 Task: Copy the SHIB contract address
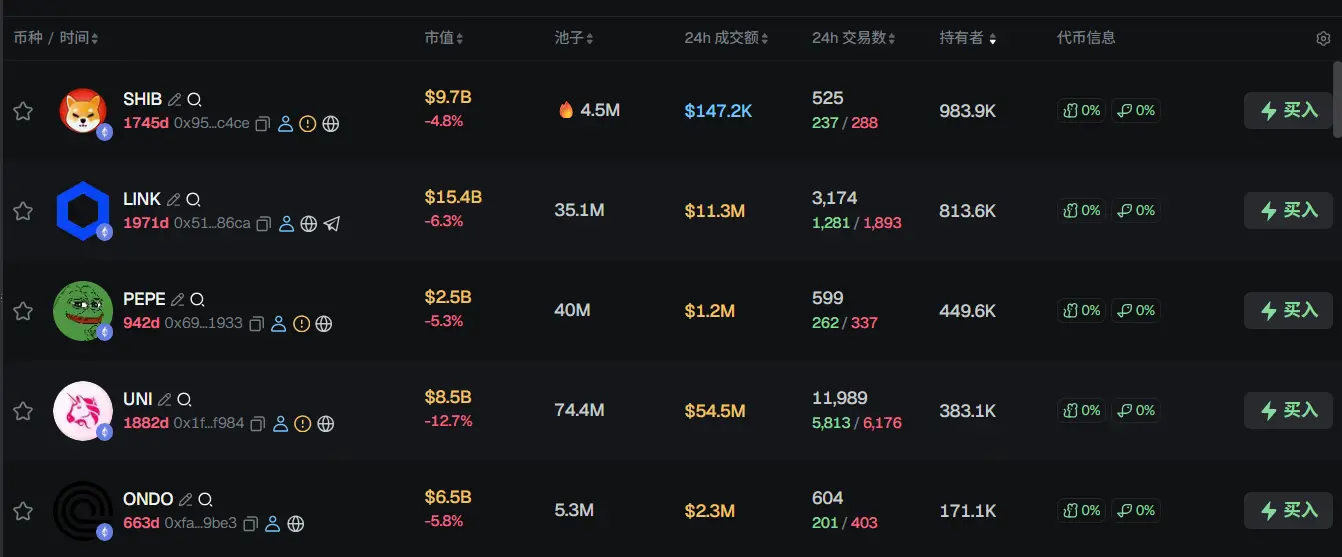[x=263, y=124]
